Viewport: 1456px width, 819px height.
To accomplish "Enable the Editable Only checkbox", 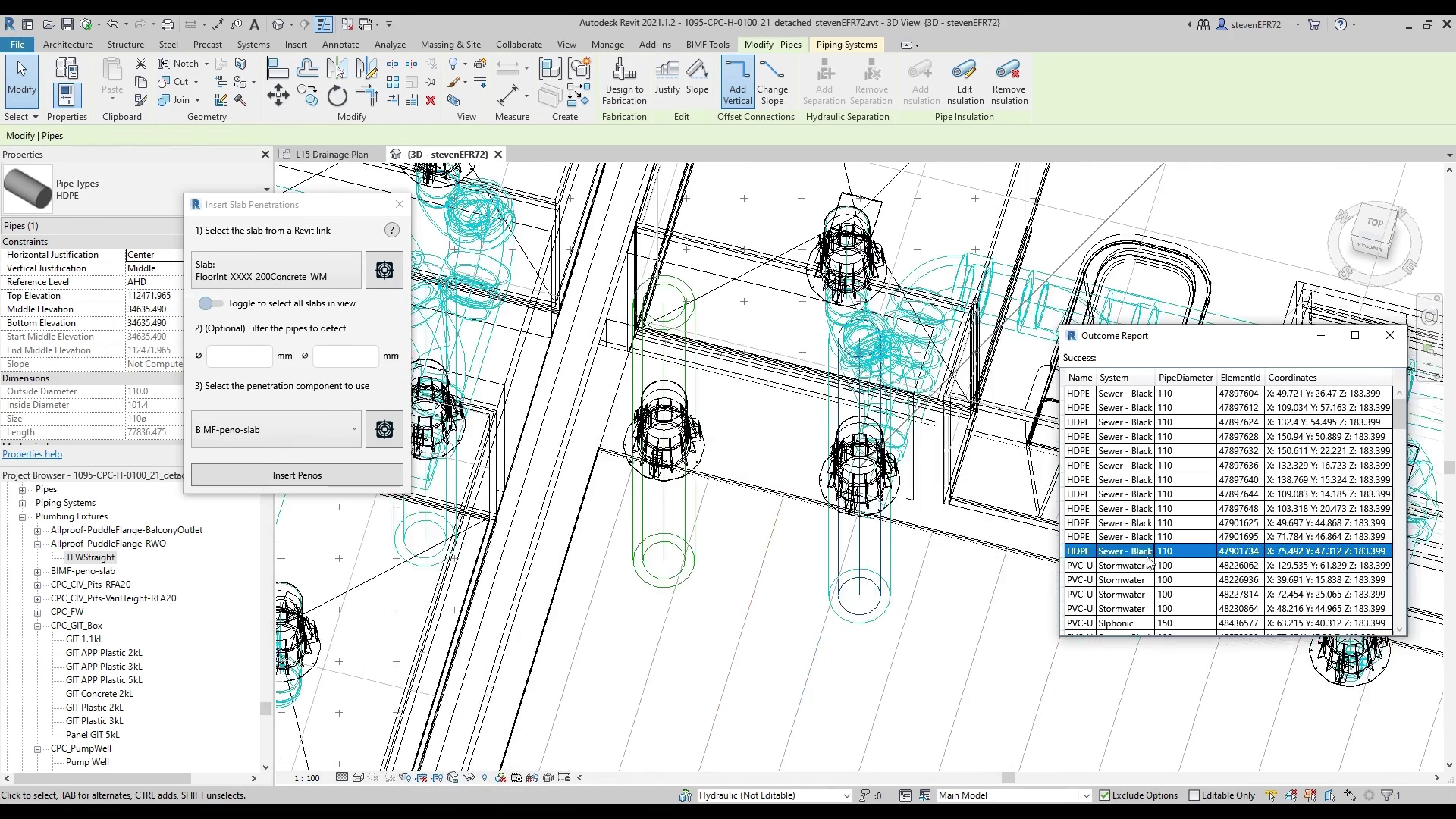I will tap(1194, 795).
